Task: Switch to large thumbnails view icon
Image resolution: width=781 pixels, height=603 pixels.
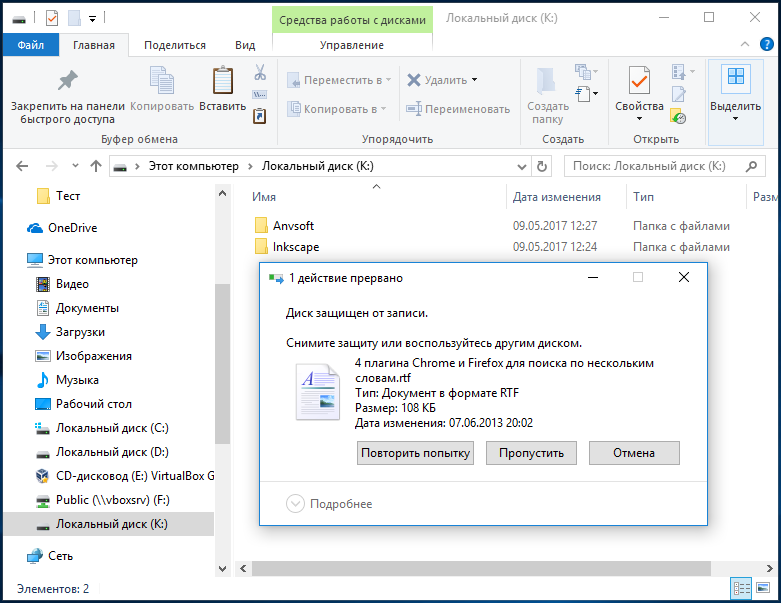Action: tap(763, 588)
